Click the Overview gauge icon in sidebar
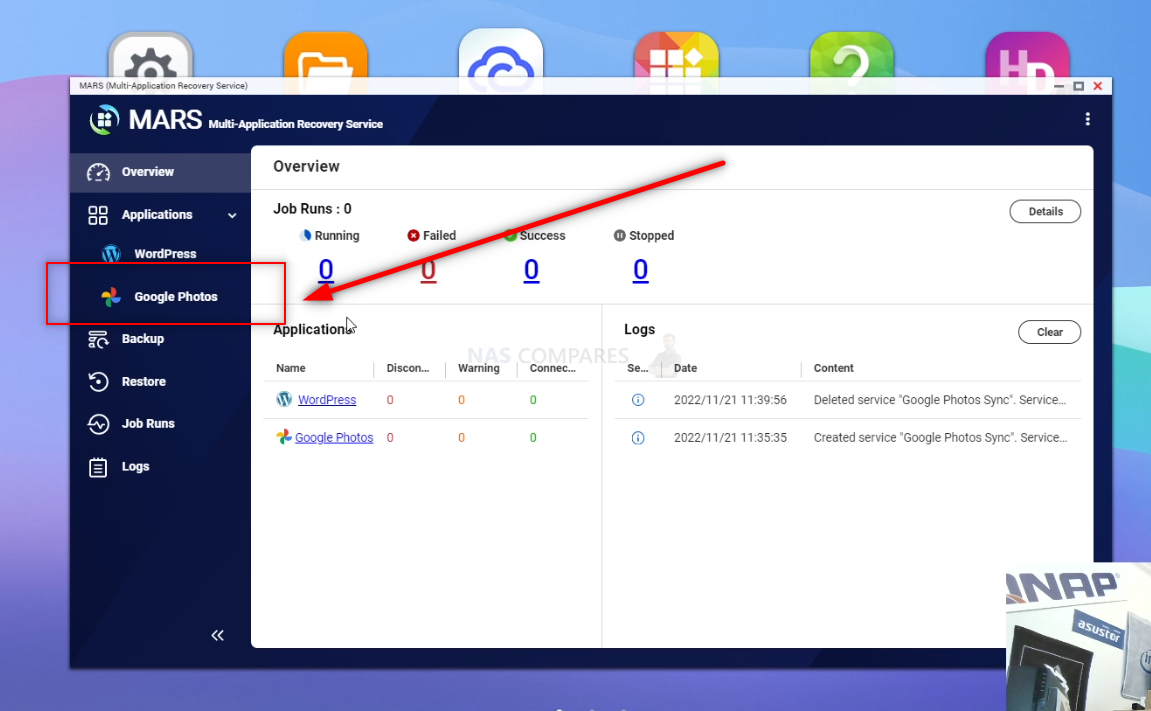 (98, 172)
